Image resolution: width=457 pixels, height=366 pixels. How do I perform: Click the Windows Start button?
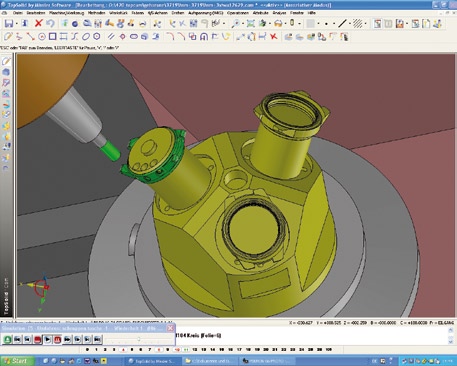[17, 361]
